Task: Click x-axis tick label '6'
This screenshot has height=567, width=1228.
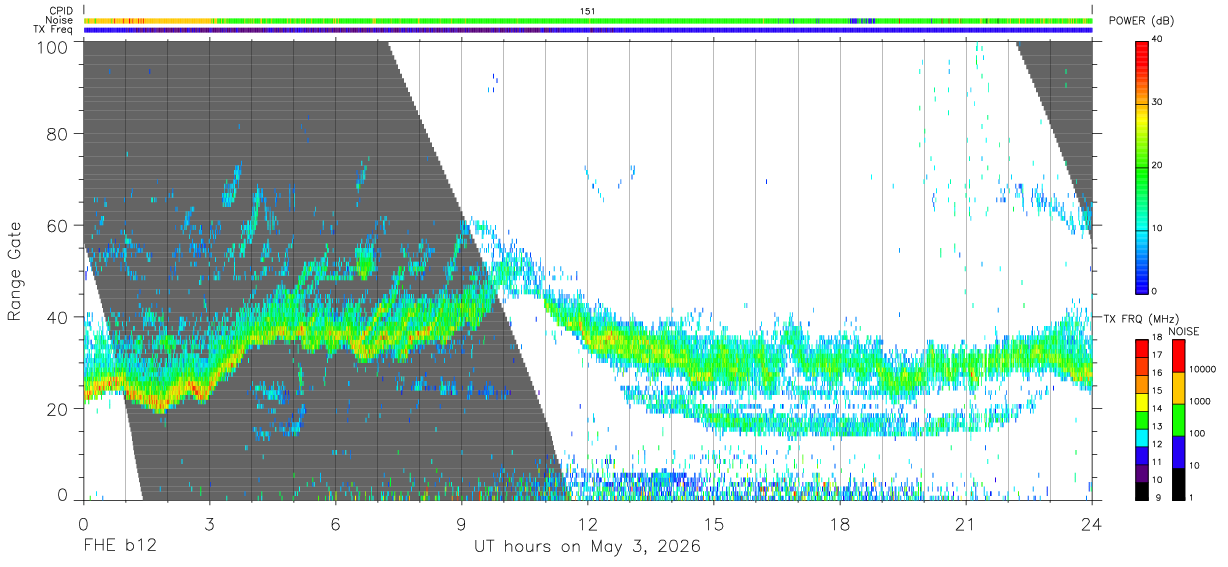Action: 335,524
